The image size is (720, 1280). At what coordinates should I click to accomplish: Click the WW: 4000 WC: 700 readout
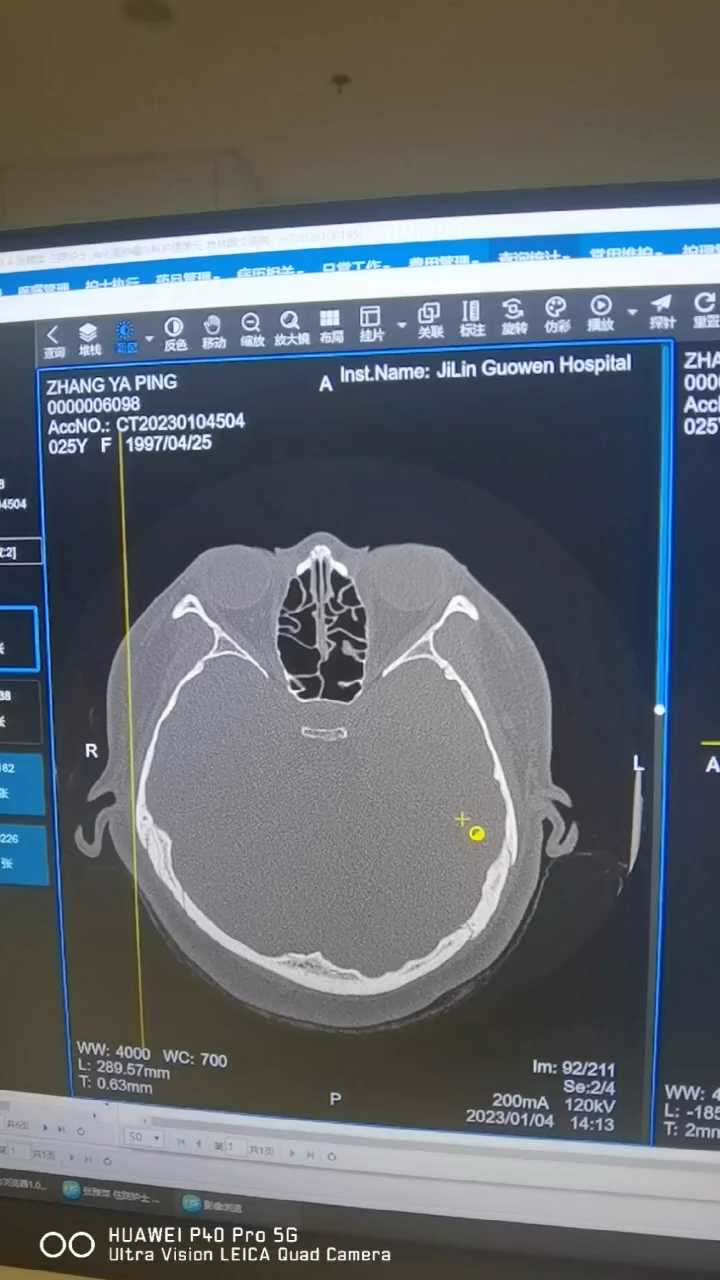pyautogui.click(x=152, y=1055)
